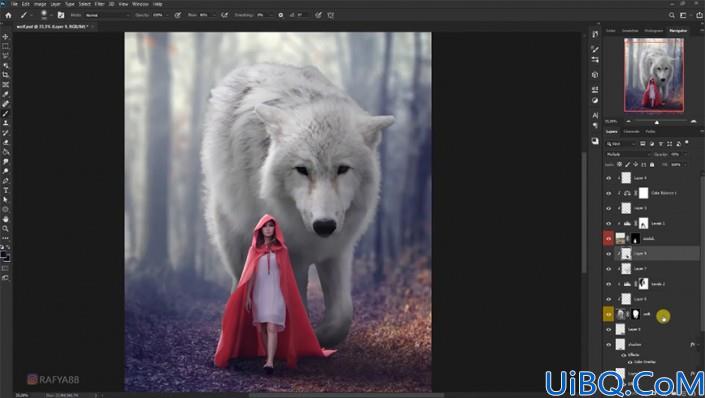Click the layer Opacity value field

[676, 154]
